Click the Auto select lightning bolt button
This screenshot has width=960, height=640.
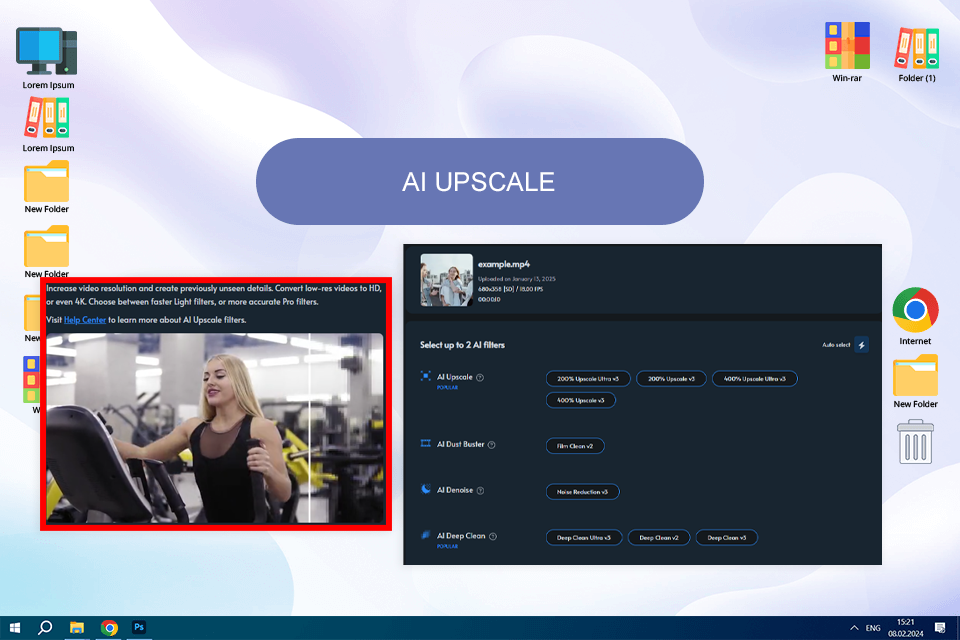(x=861, y=345)
